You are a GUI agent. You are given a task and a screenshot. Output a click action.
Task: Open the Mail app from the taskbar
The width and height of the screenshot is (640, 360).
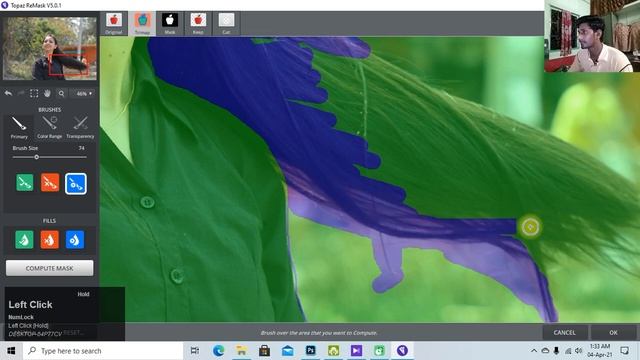pos(288,351)
